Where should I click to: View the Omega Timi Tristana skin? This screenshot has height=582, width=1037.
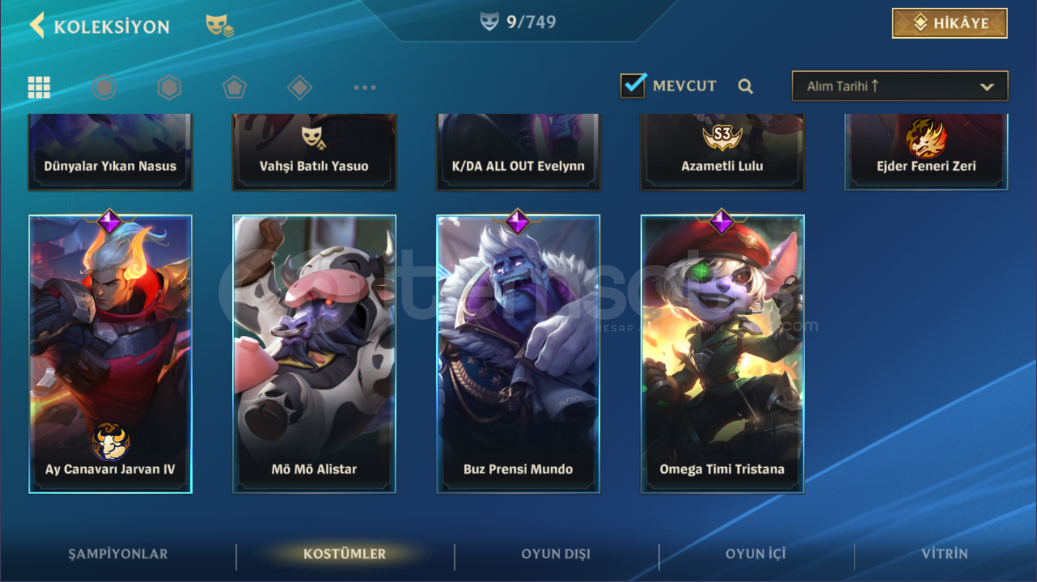[x=722, y=354]
